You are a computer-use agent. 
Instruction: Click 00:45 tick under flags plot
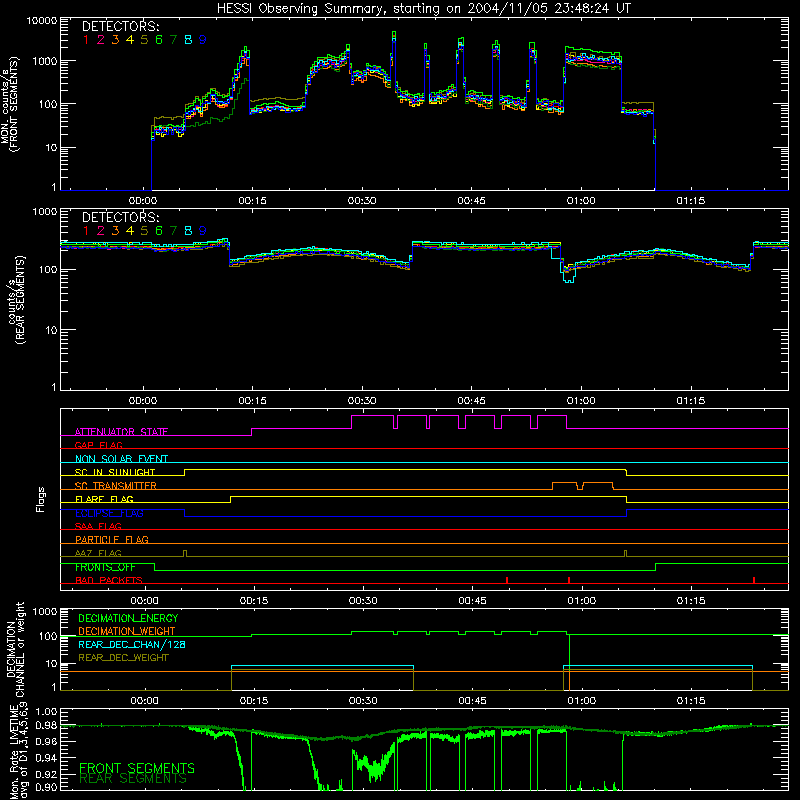coord(472,601)
